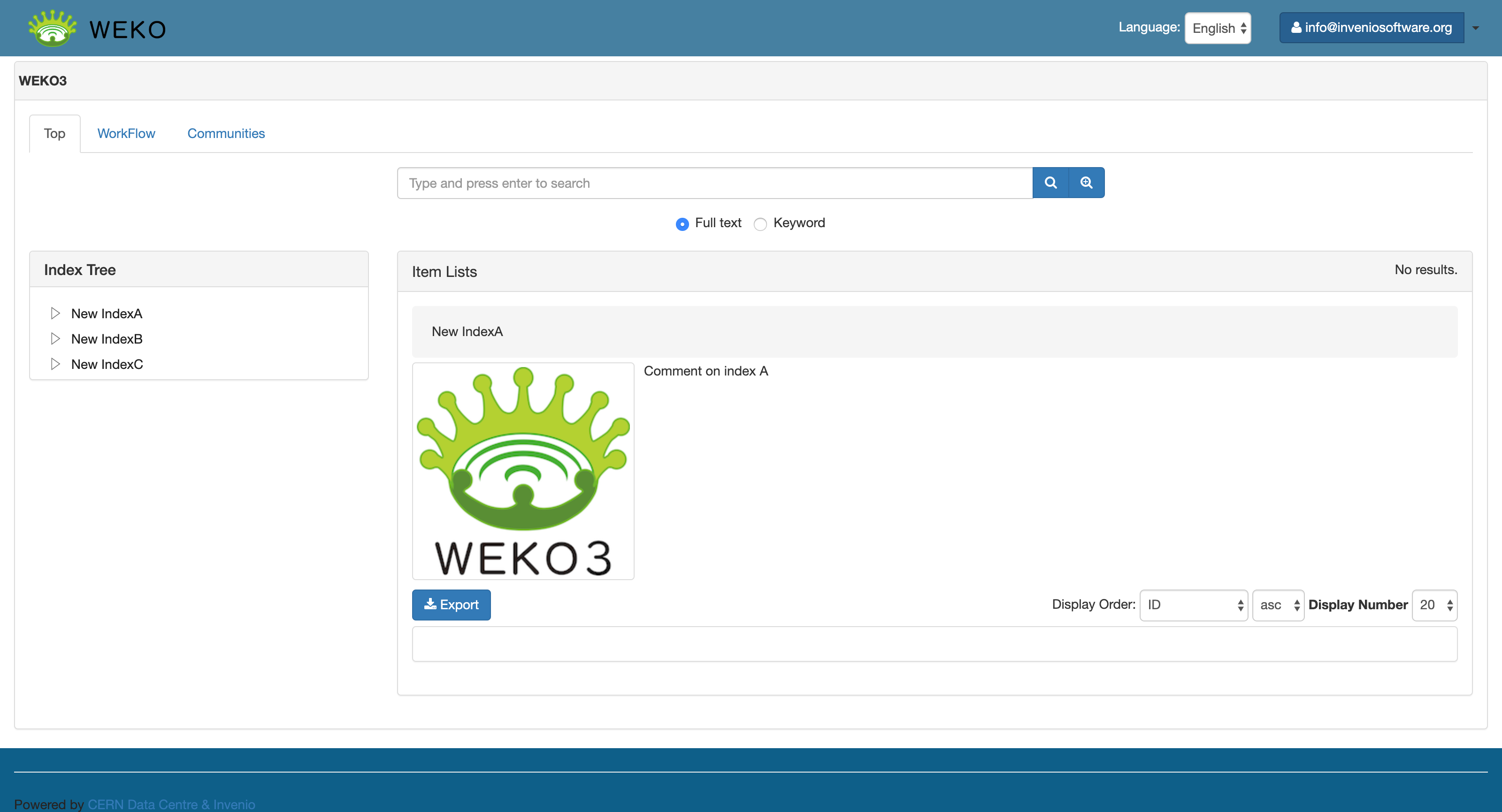
Task: Focus the search text field
Action: coord(714,183)
